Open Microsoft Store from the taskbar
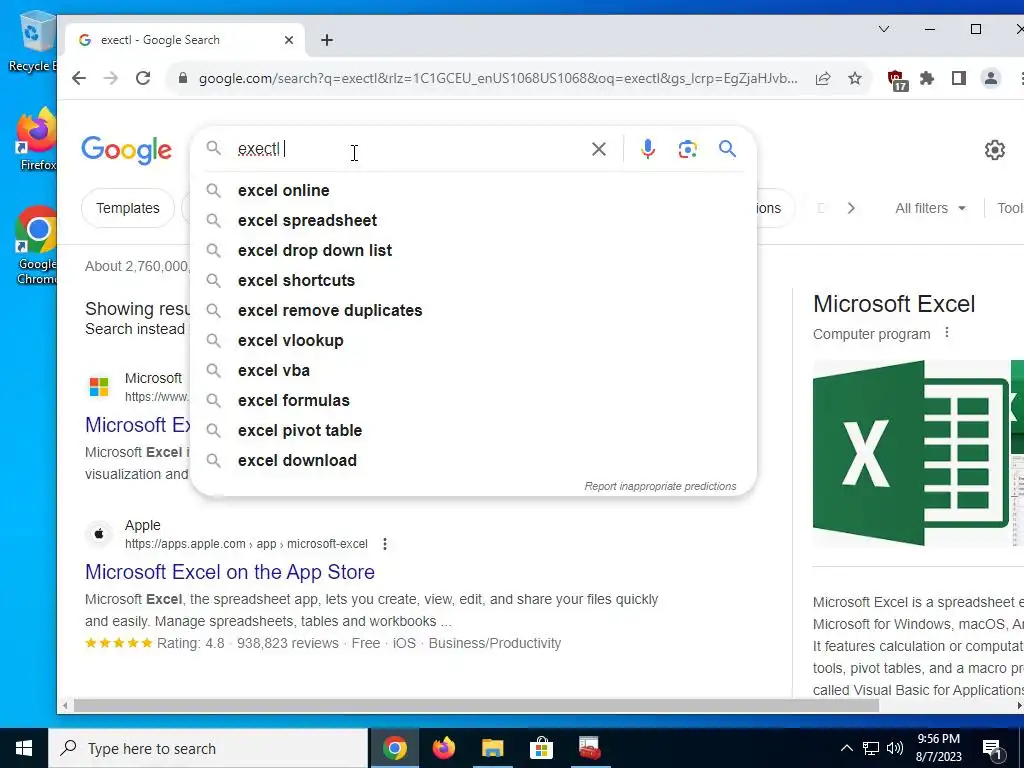 tap(541, 748)
